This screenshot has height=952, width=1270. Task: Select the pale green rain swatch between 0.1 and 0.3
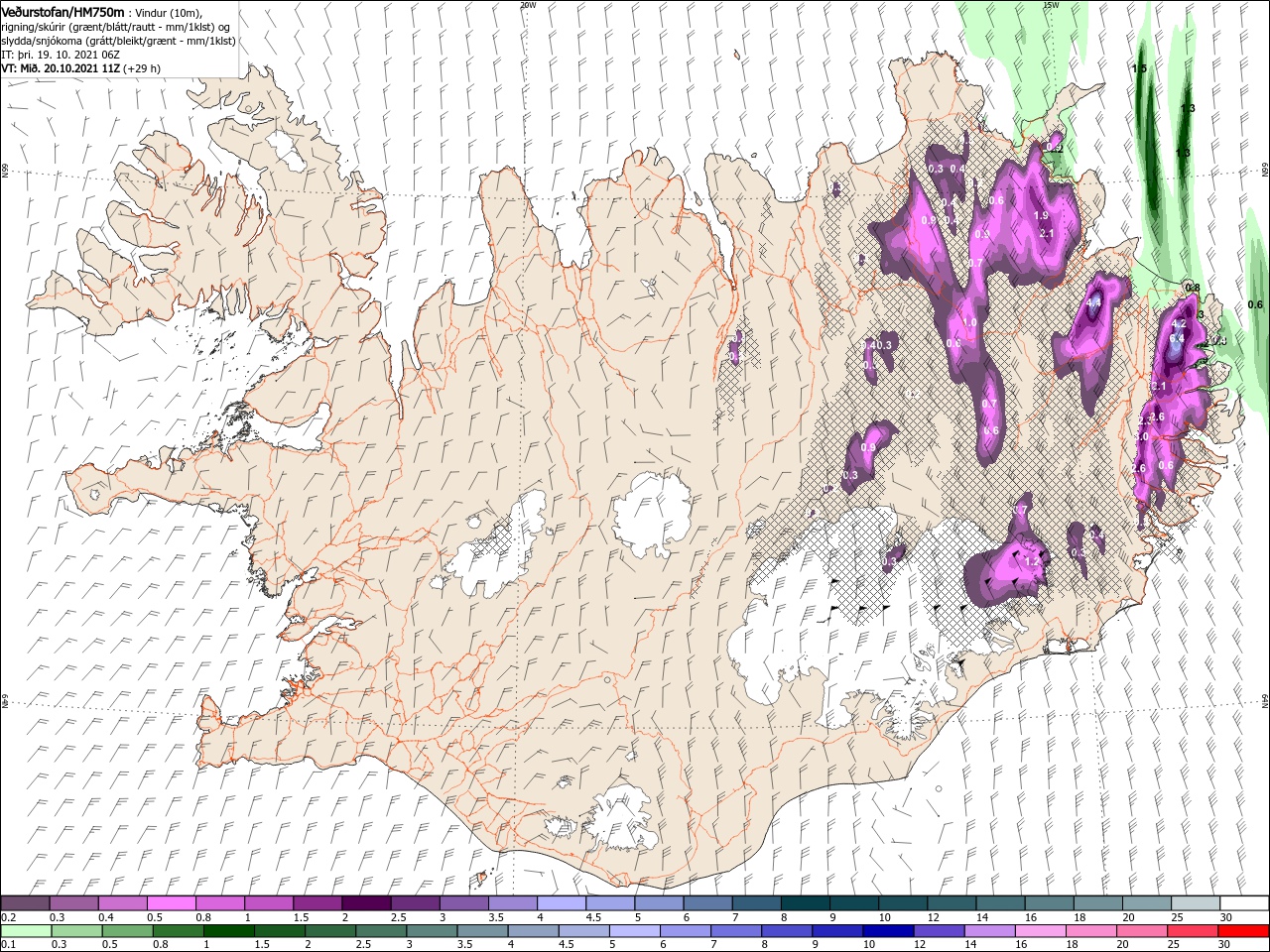[25, 931]
